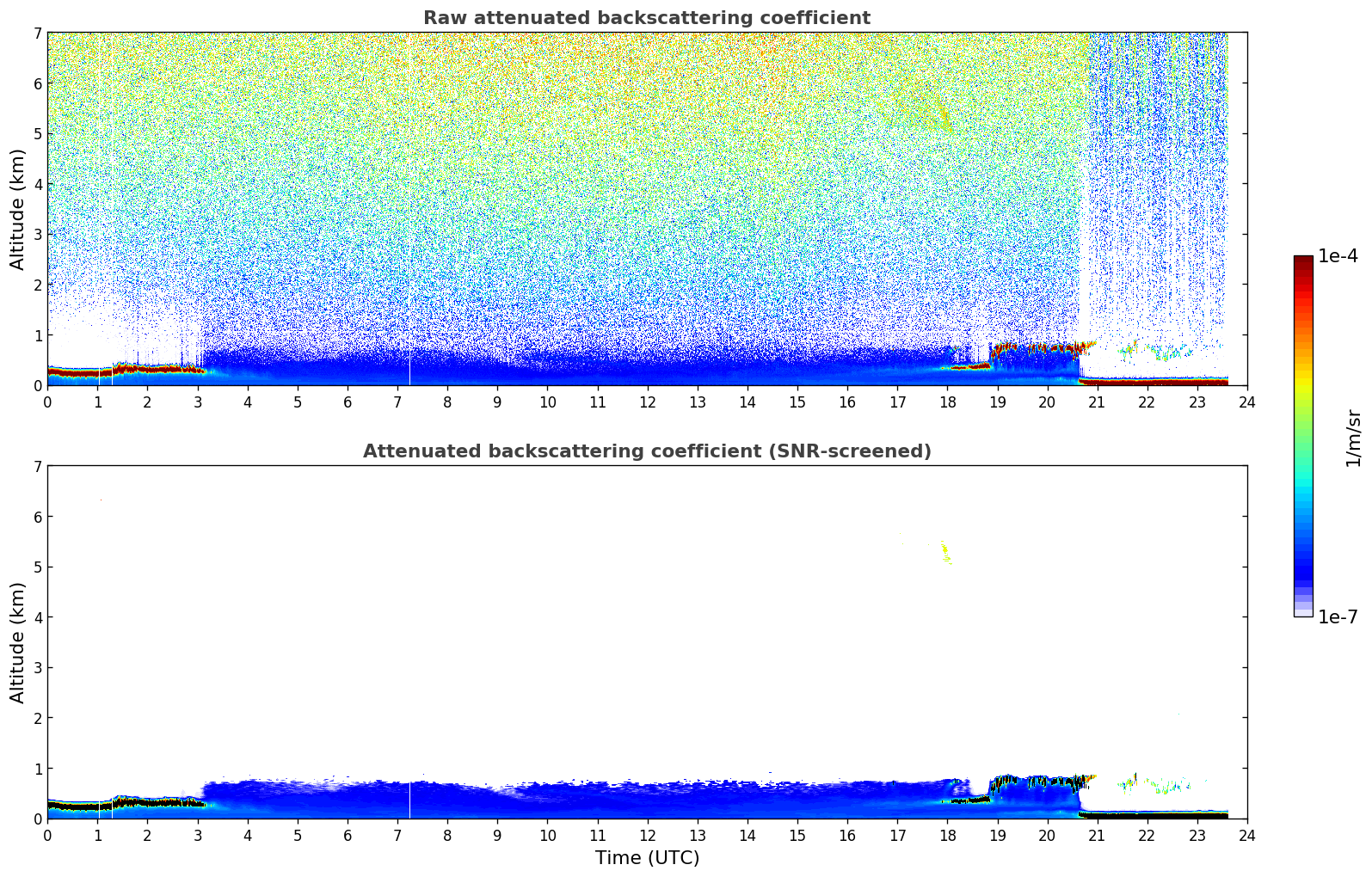Click the bottom plot x-axis tick '24'
This screenshot has height=877, width=1372.
tap(1247, 835)
